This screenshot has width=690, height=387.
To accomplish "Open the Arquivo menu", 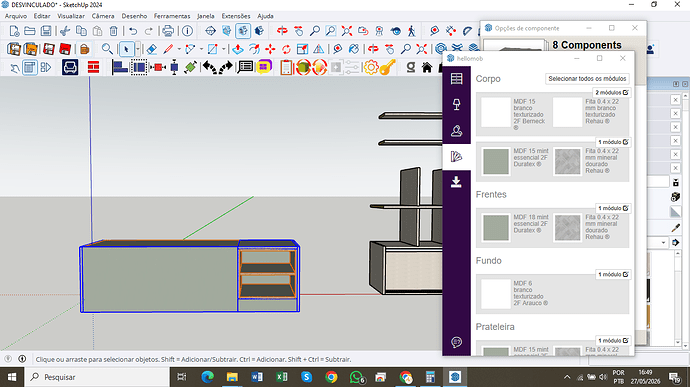I will [x=16, y=16].
